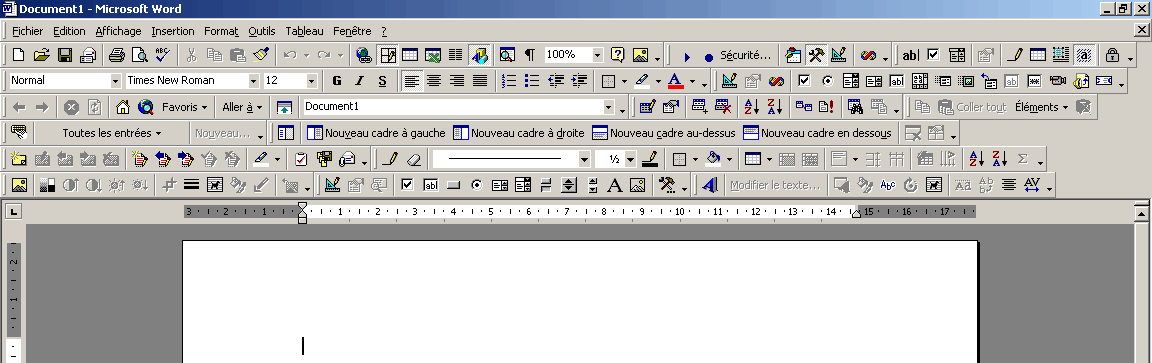Apply italic formatting with the I button
Screen dimensions: 1152x363
click(359, 81)
